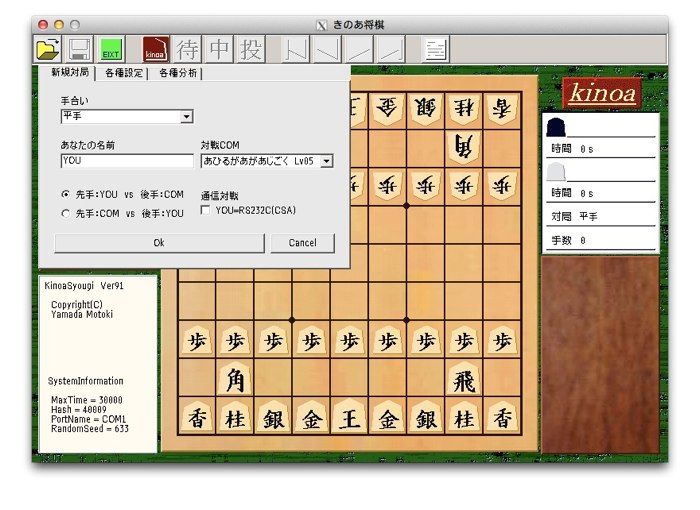This screenshot has height=510, width=700.
Task: Click the opponent's knight 桂 on top row
Action: pyautogui.click(x=464, y=109)
